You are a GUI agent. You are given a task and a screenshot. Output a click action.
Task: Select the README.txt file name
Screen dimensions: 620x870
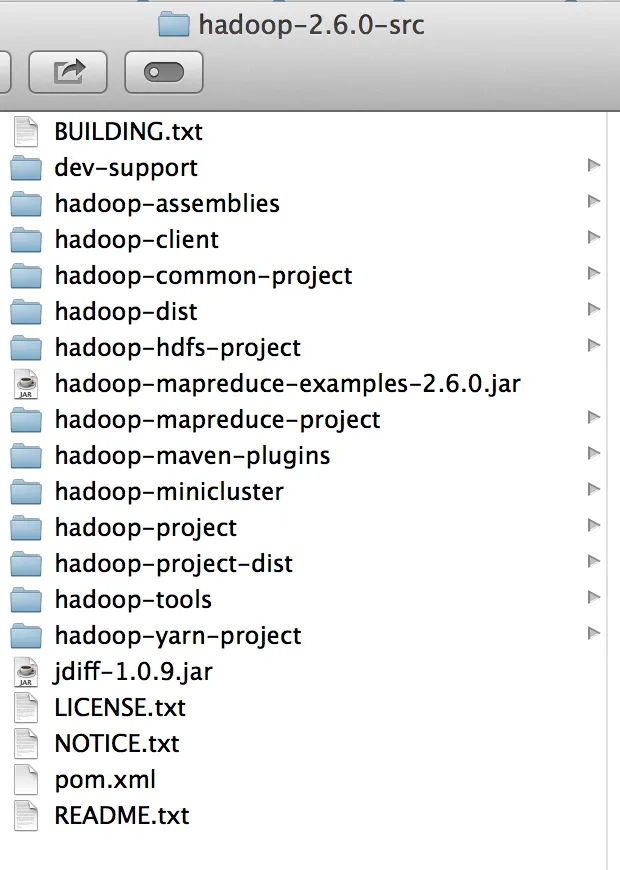click(122, 816)
